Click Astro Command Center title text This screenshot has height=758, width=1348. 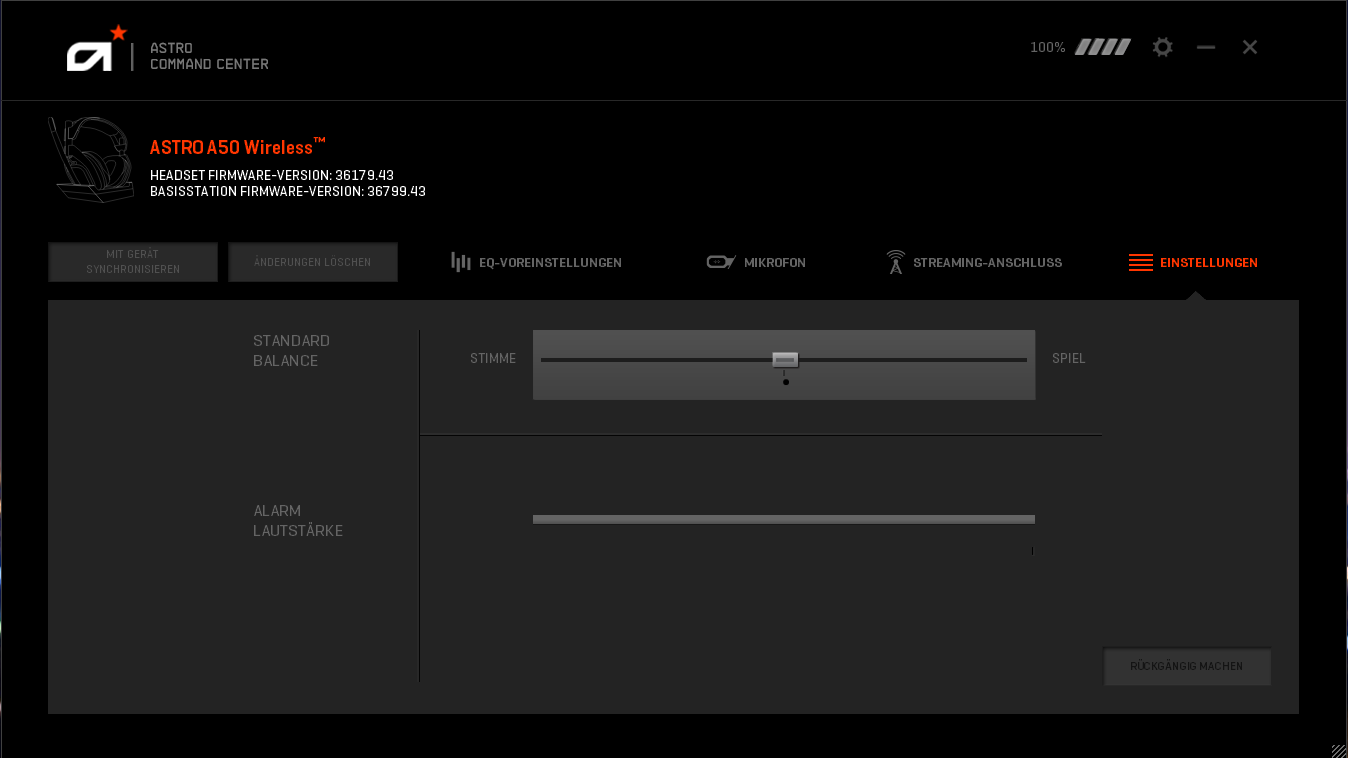(209, 56)
